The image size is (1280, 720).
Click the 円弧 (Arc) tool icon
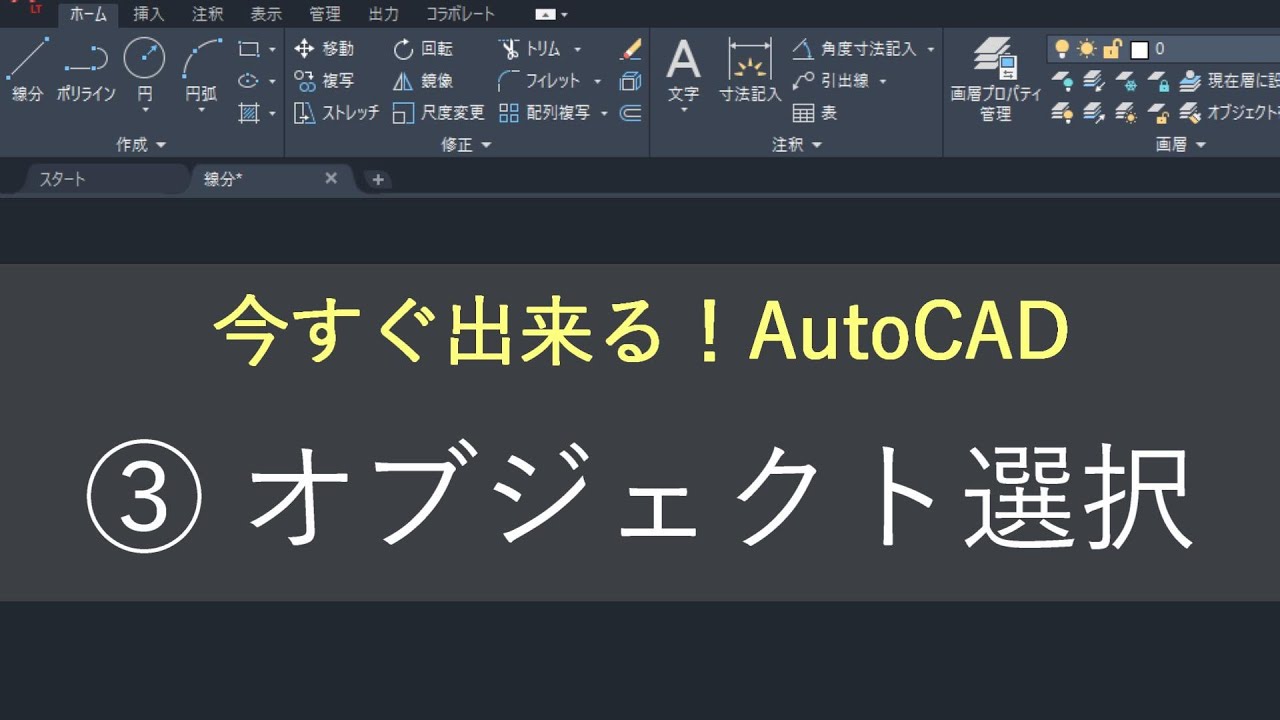click(202, 58)
